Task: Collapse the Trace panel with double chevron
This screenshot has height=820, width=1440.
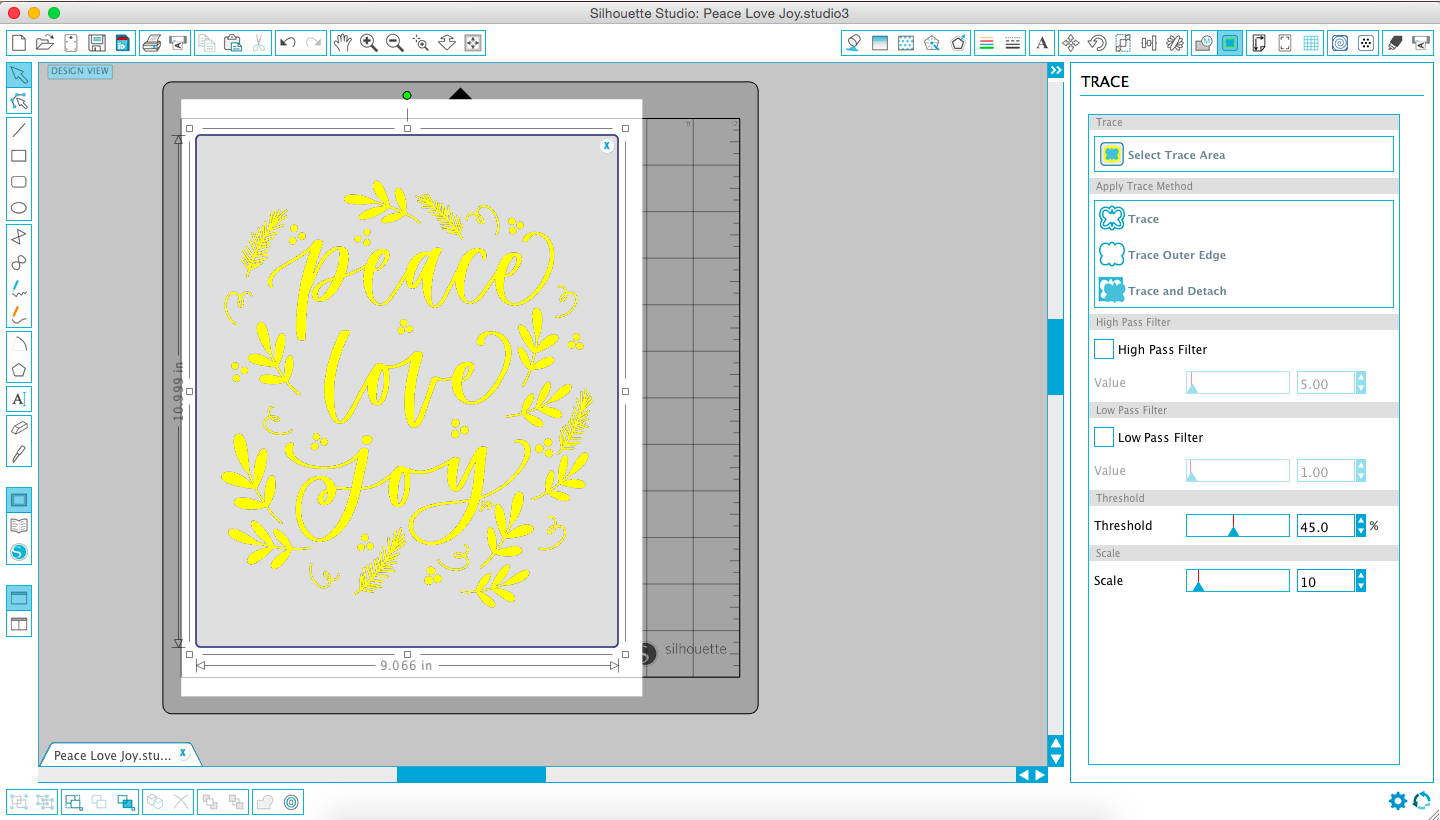Action: (1055, 70)
